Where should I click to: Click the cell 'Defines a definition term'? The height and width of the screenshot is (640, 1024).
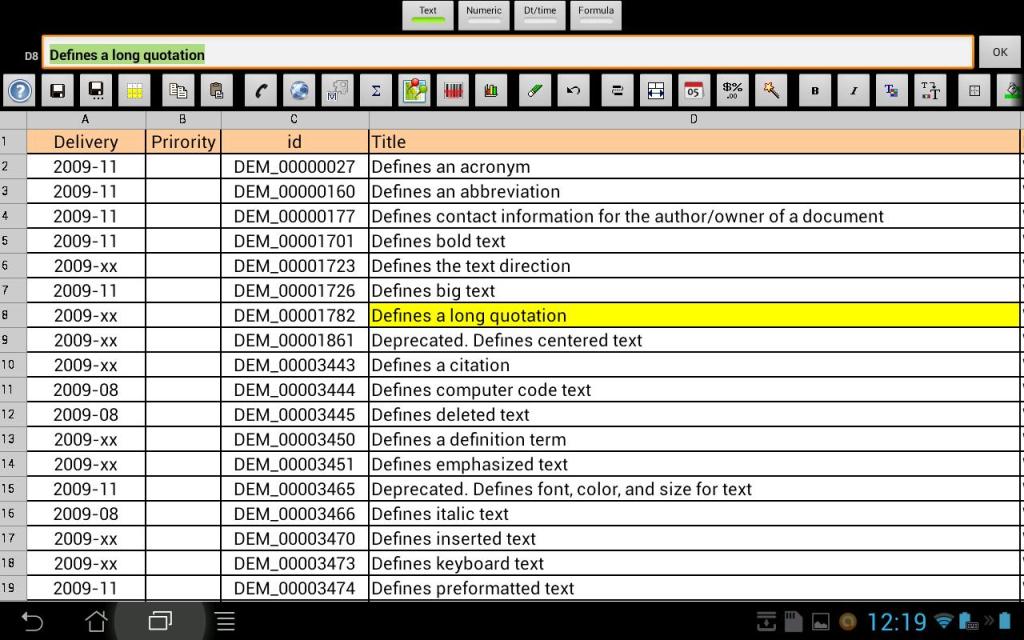point(694,440)
